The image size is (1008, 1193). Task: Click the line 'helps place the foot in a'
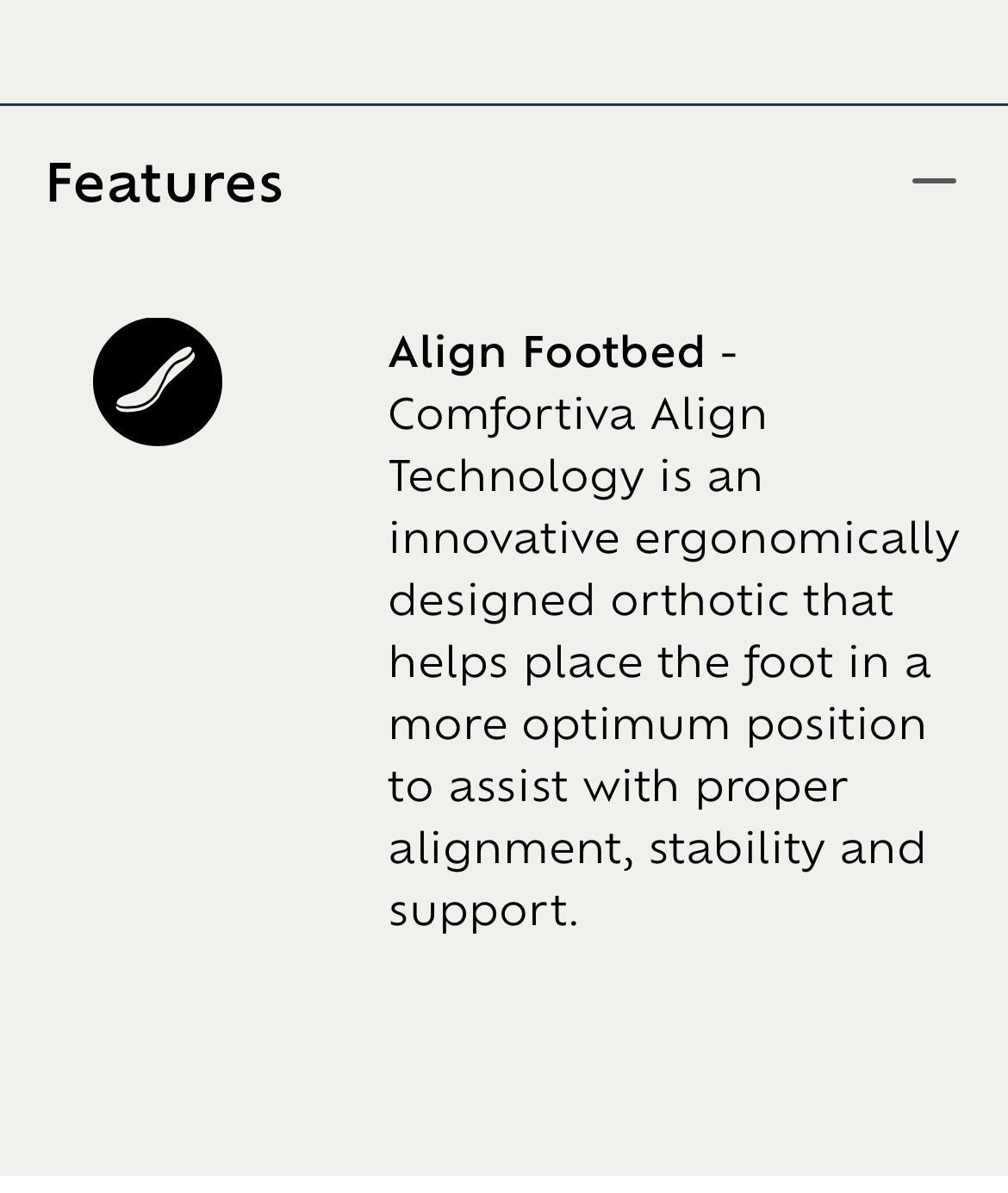659,663
